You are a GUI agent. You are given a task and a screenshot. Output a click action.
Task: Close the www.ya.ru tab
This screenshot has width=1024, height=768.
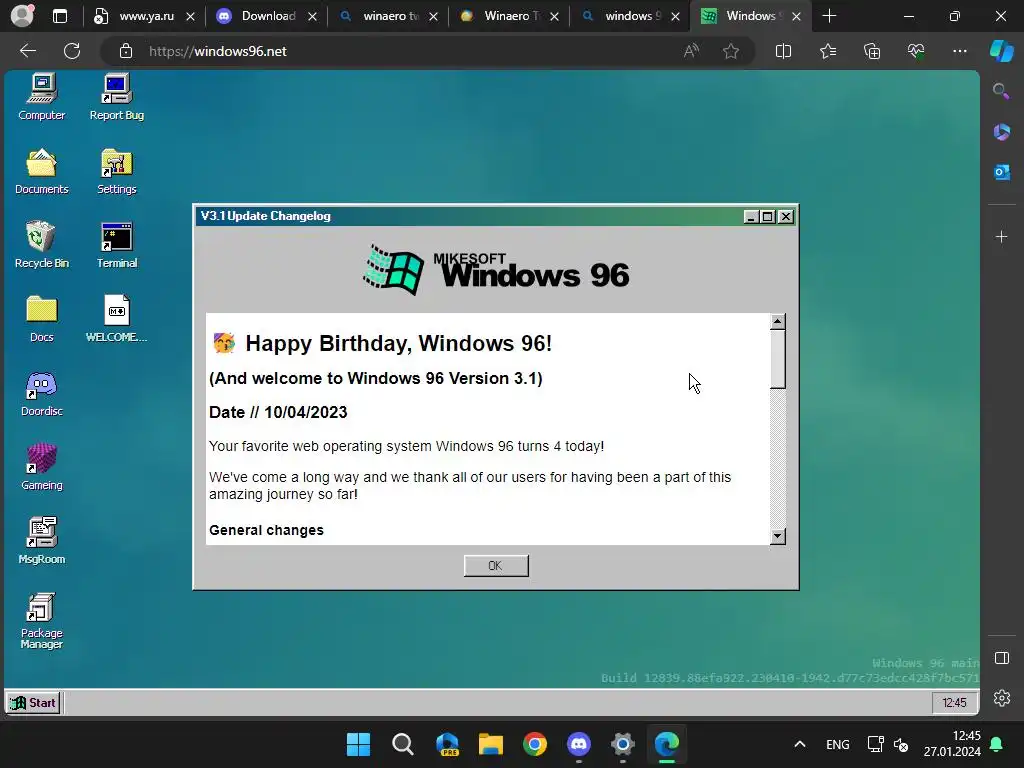click(190, 16)
